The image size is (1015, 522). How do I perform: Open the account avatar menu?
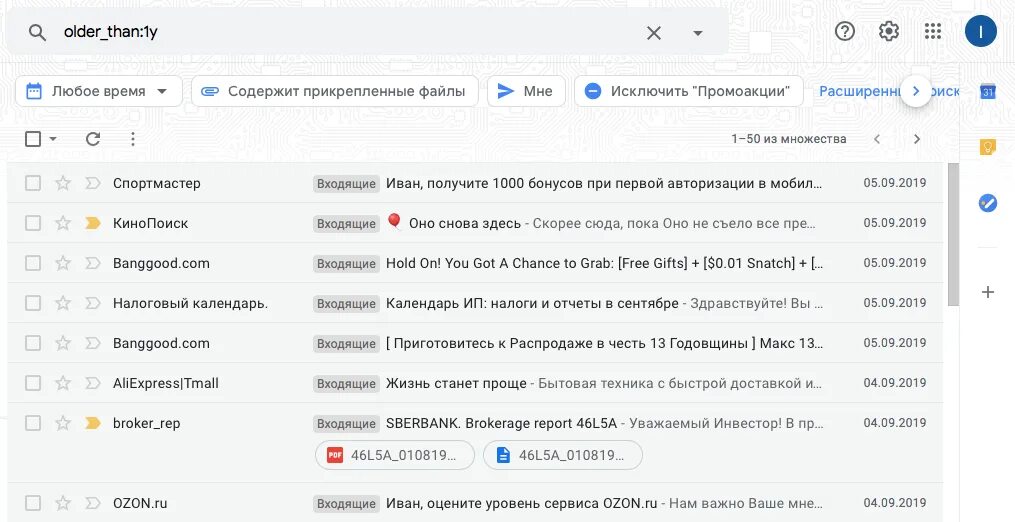click(x=980, y=31)
